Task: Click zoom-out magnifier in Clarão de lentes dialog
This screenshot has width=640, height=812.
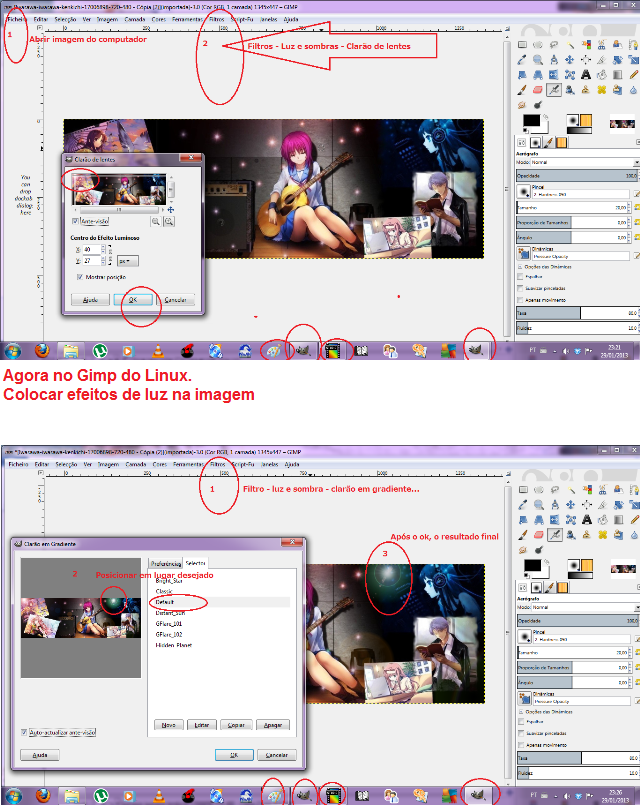Action: (155, 222)
